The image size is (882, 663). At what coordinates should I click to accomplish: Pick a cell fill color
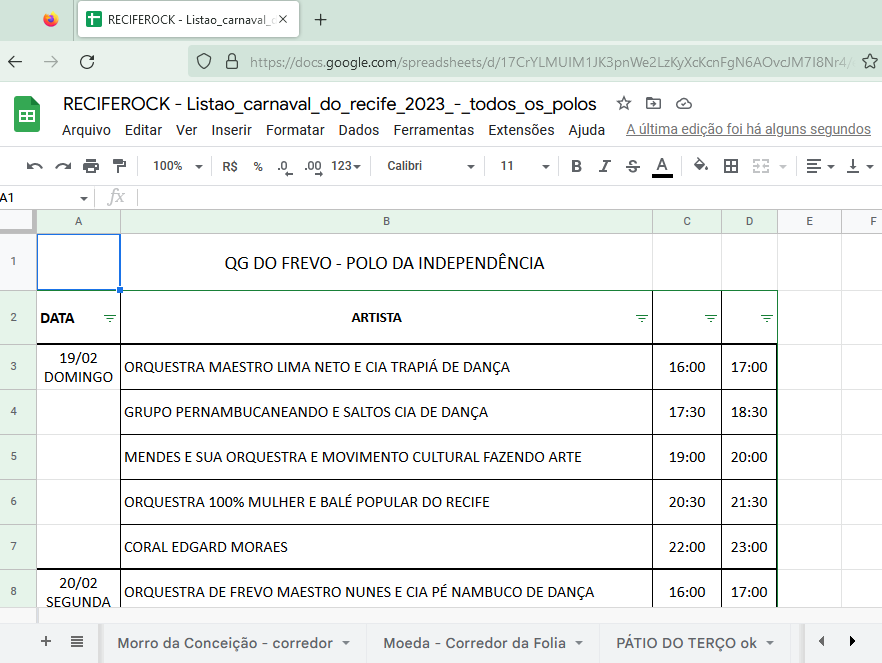coord(700,166)
